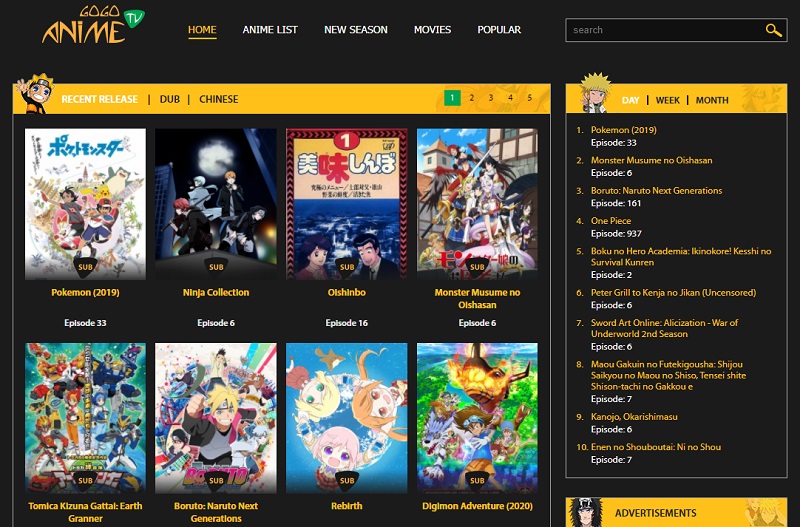Switch to the Chinese tab
Image resolution: width=800 pixels, height=527 pixels.
click(218, 99)
